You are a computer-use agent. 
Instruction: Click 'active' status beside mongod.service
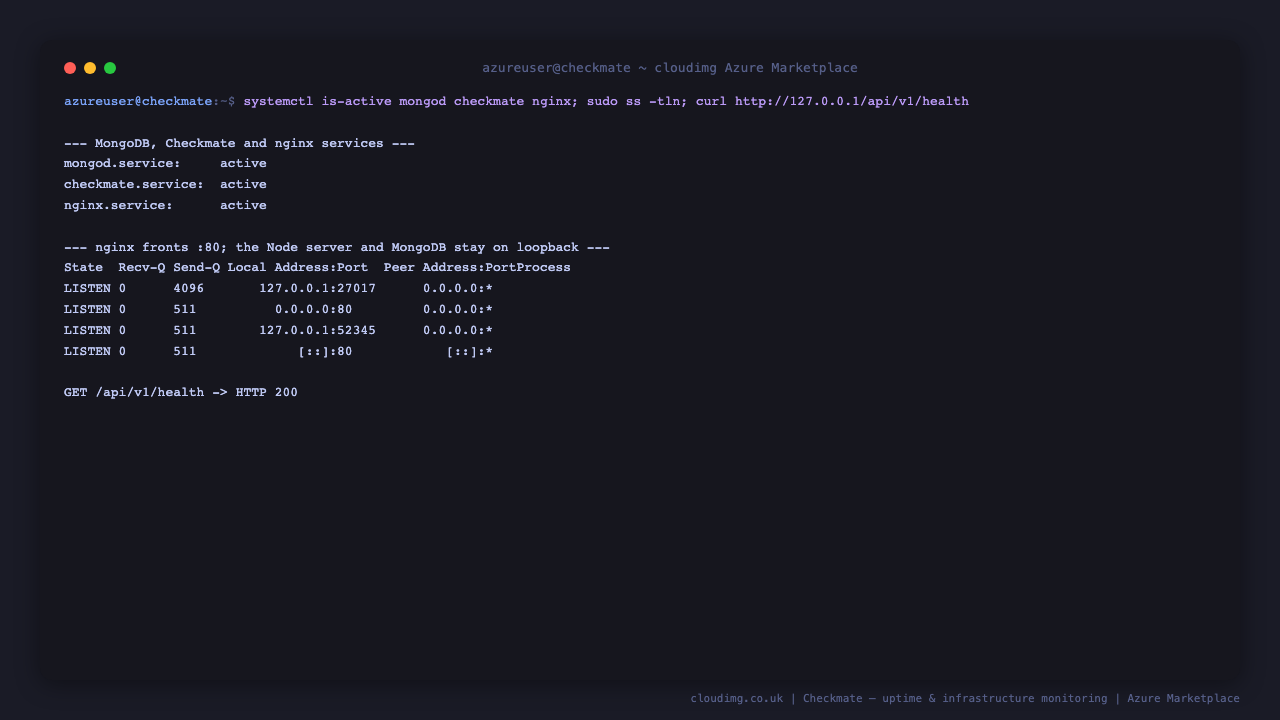(243, 163)
